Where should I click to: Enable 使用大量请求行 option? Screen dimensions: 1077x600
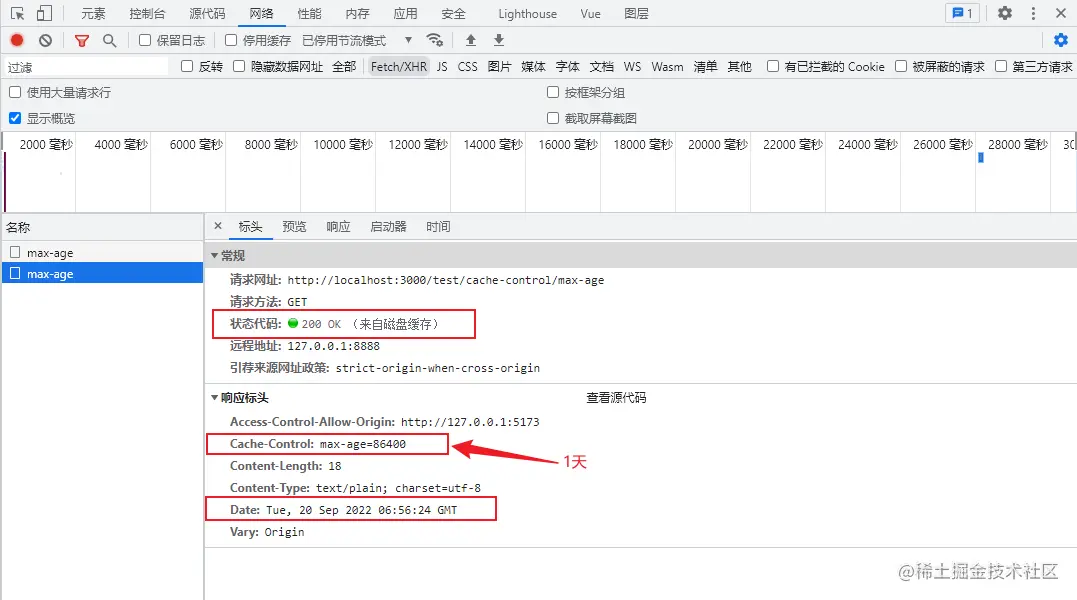(15, 92)
